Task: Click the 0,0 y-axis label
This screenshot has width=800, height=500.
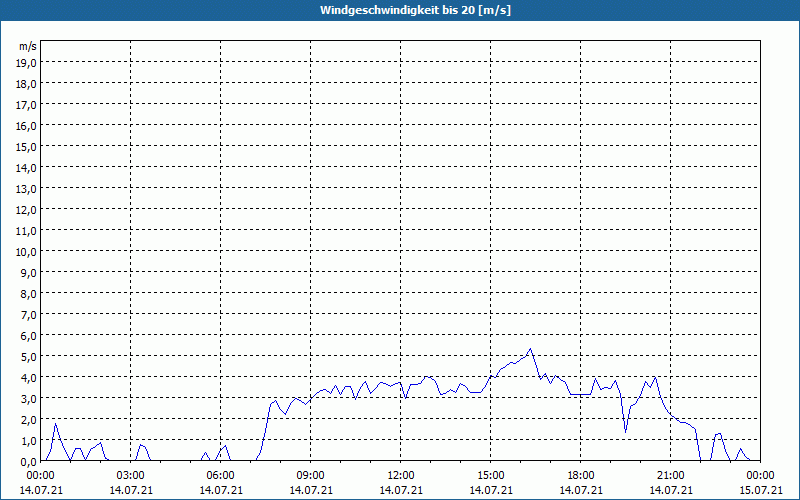Action: point(29,461)
